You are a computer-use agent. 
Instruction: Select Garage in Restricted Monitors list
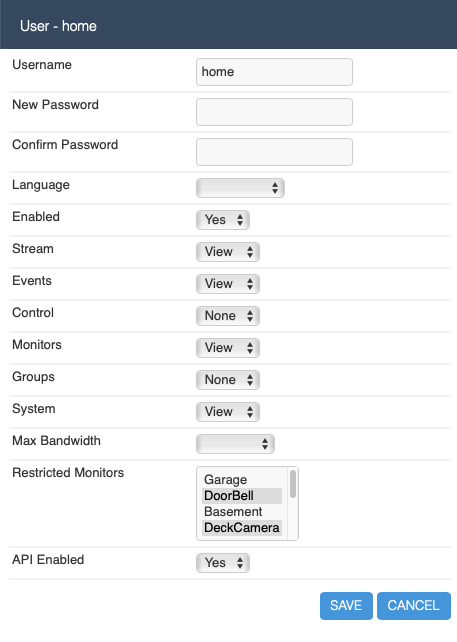tap(242, 479)
